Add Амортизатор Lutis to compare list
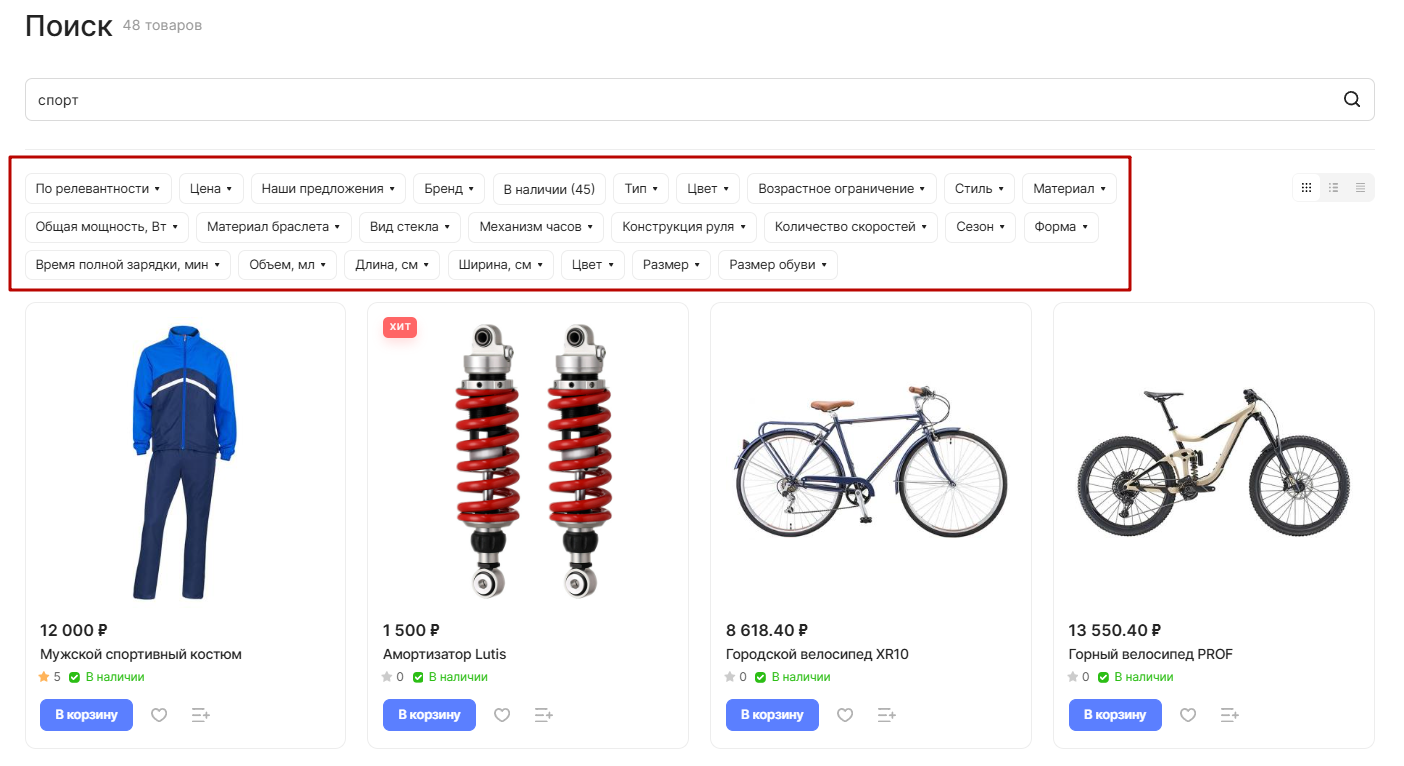The height and width of the screenshot is (766, 1404). click(x=544, y=715)
